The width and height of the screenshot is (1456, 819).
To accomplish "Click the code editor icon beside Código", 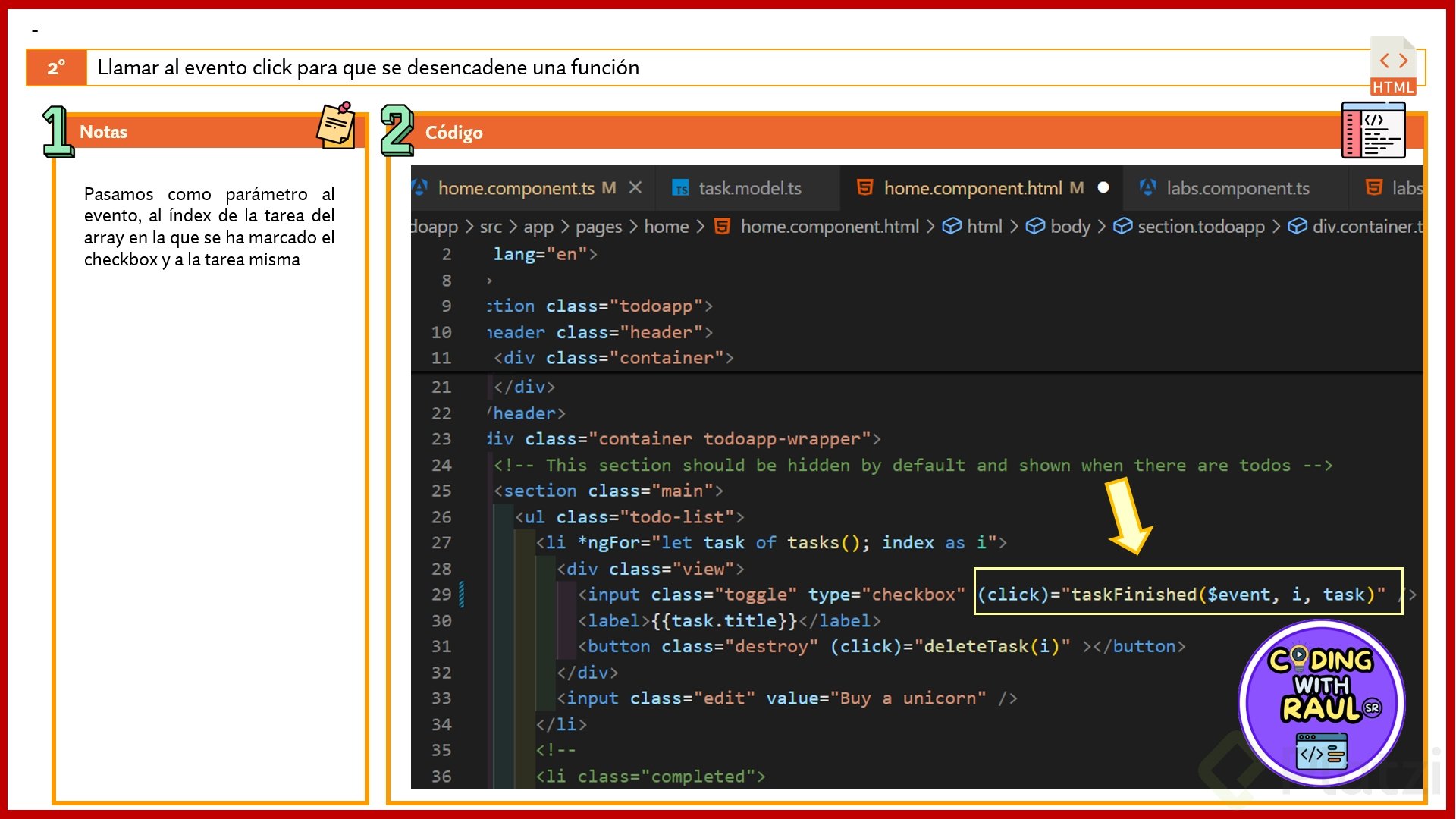I will pos(1373,131).
